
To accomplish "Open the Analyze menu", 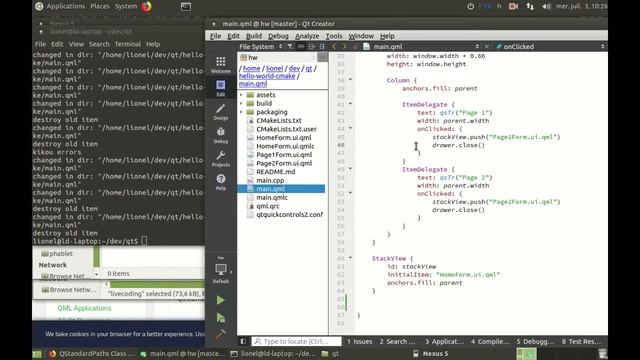I will [x=307, y=36].
